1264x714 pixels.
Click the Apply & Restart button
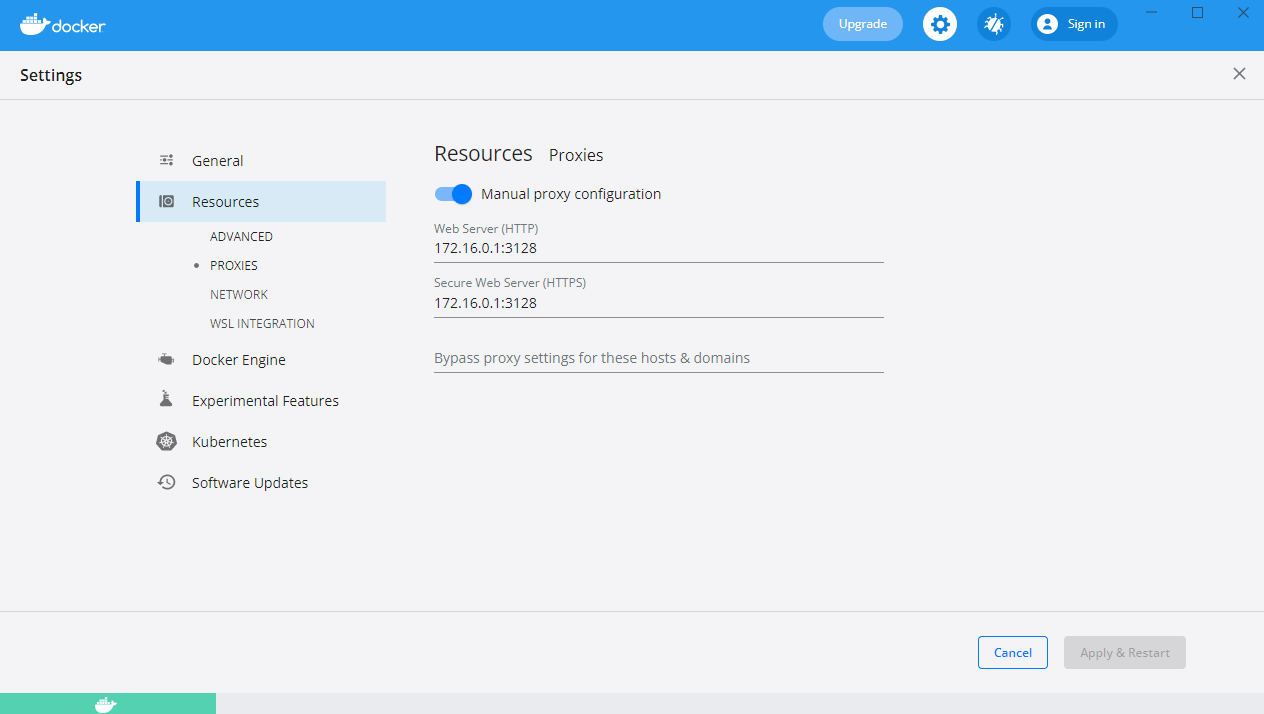[1125, 652]
